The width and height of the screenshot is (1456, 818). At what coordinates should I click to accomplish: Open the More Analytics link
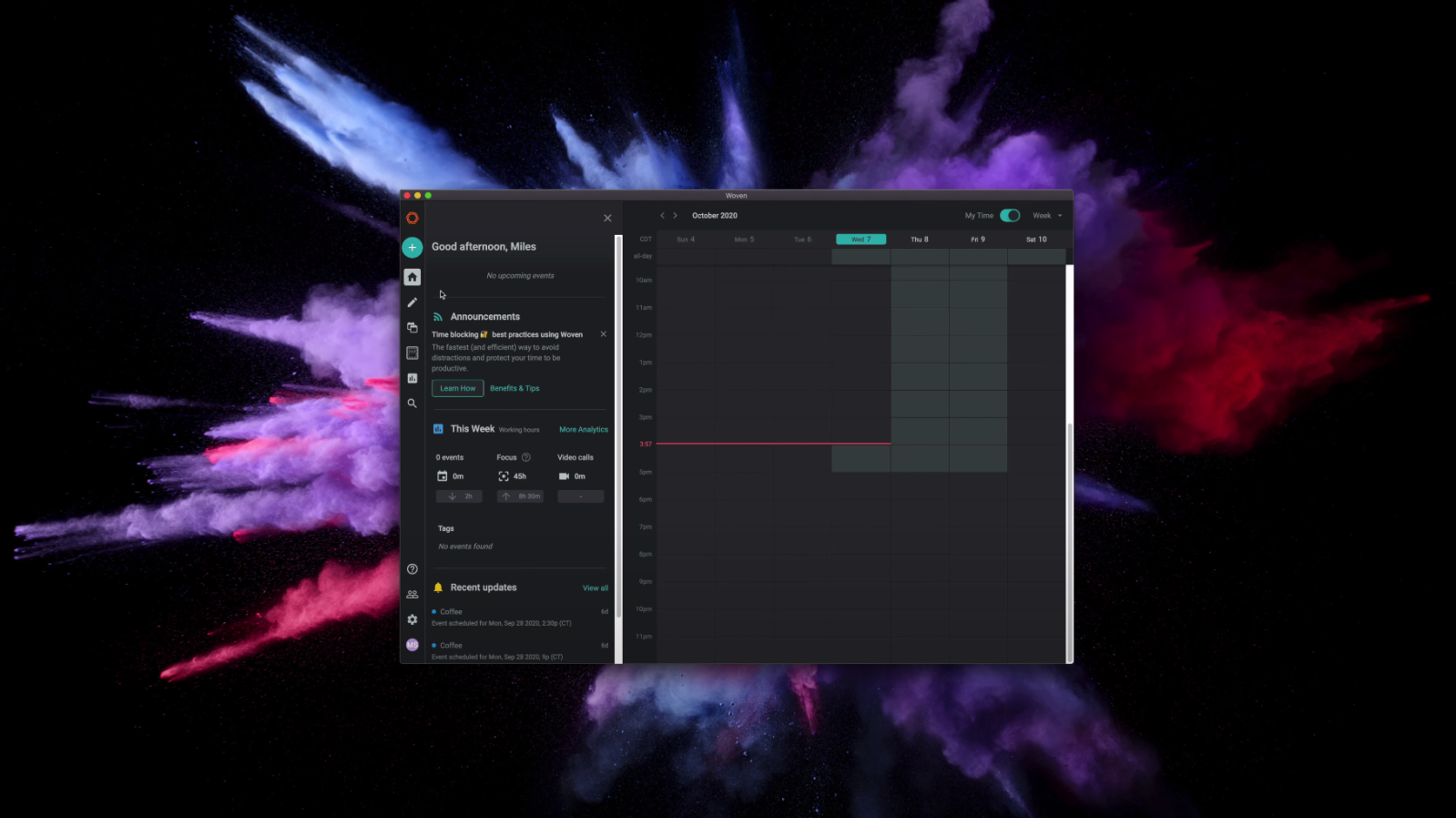(x=583, y=430)
